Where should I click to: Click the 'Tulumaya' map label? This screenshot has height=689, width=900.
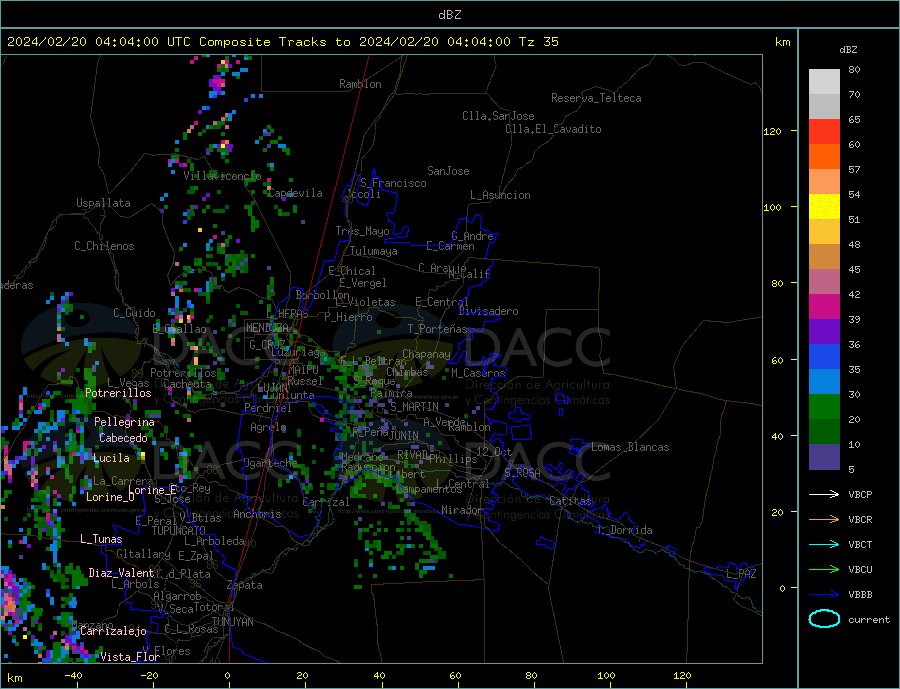374,251
